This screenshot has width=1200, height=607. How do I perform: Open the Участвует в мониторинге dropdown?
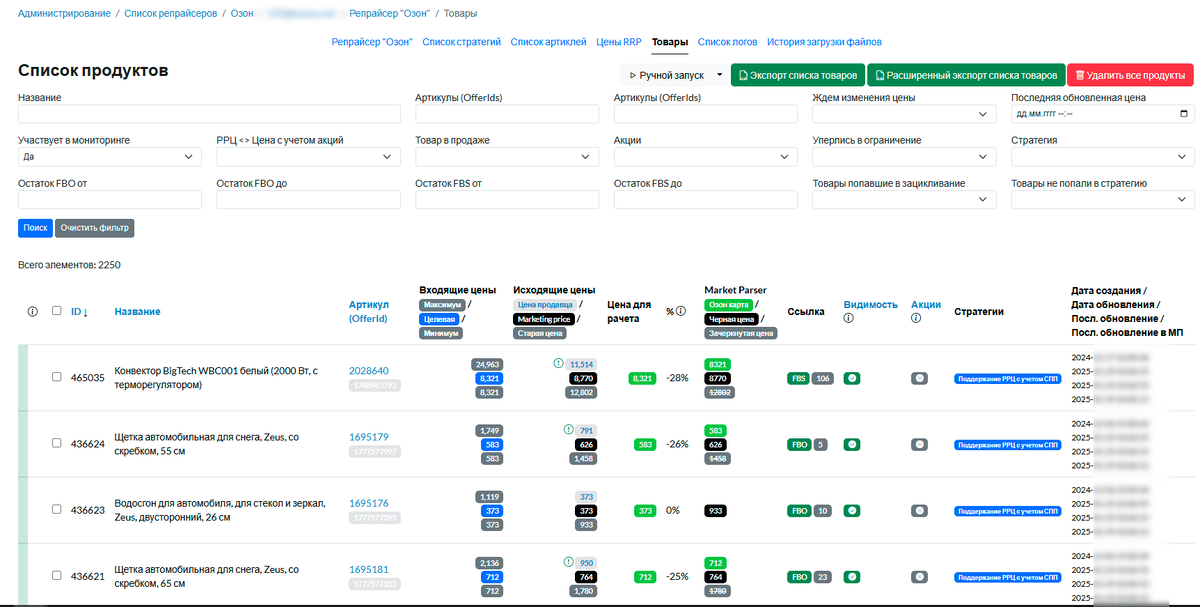110,157
